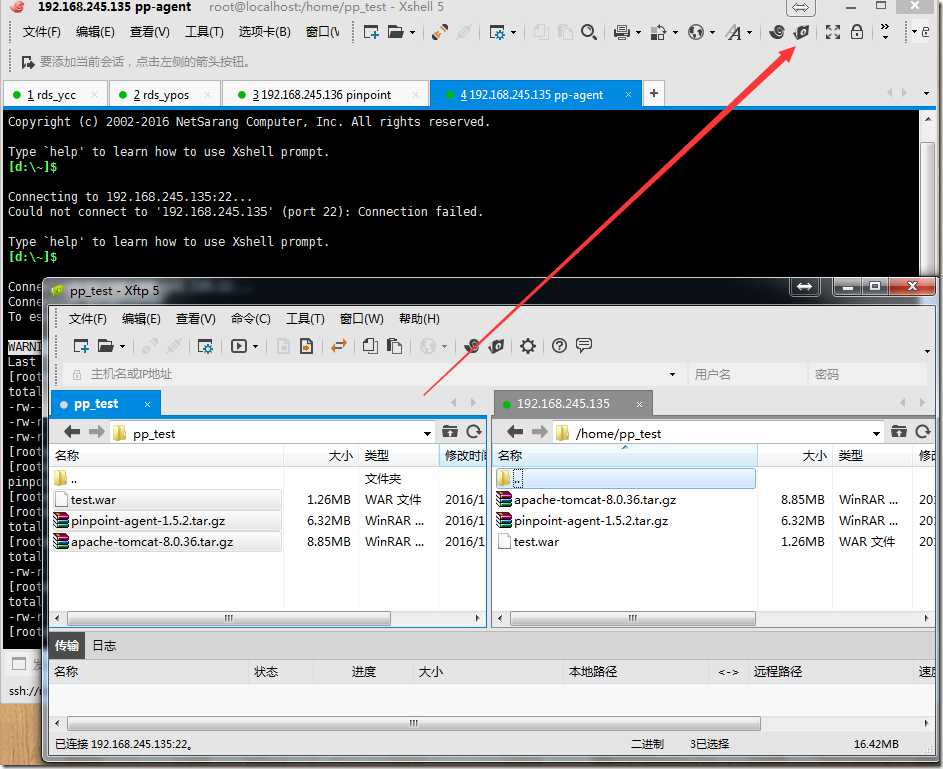The width and height of the screenshot is (943, 769).
Task: Open Tools (工具) menu in Xshell
Action: click(204, 32)
